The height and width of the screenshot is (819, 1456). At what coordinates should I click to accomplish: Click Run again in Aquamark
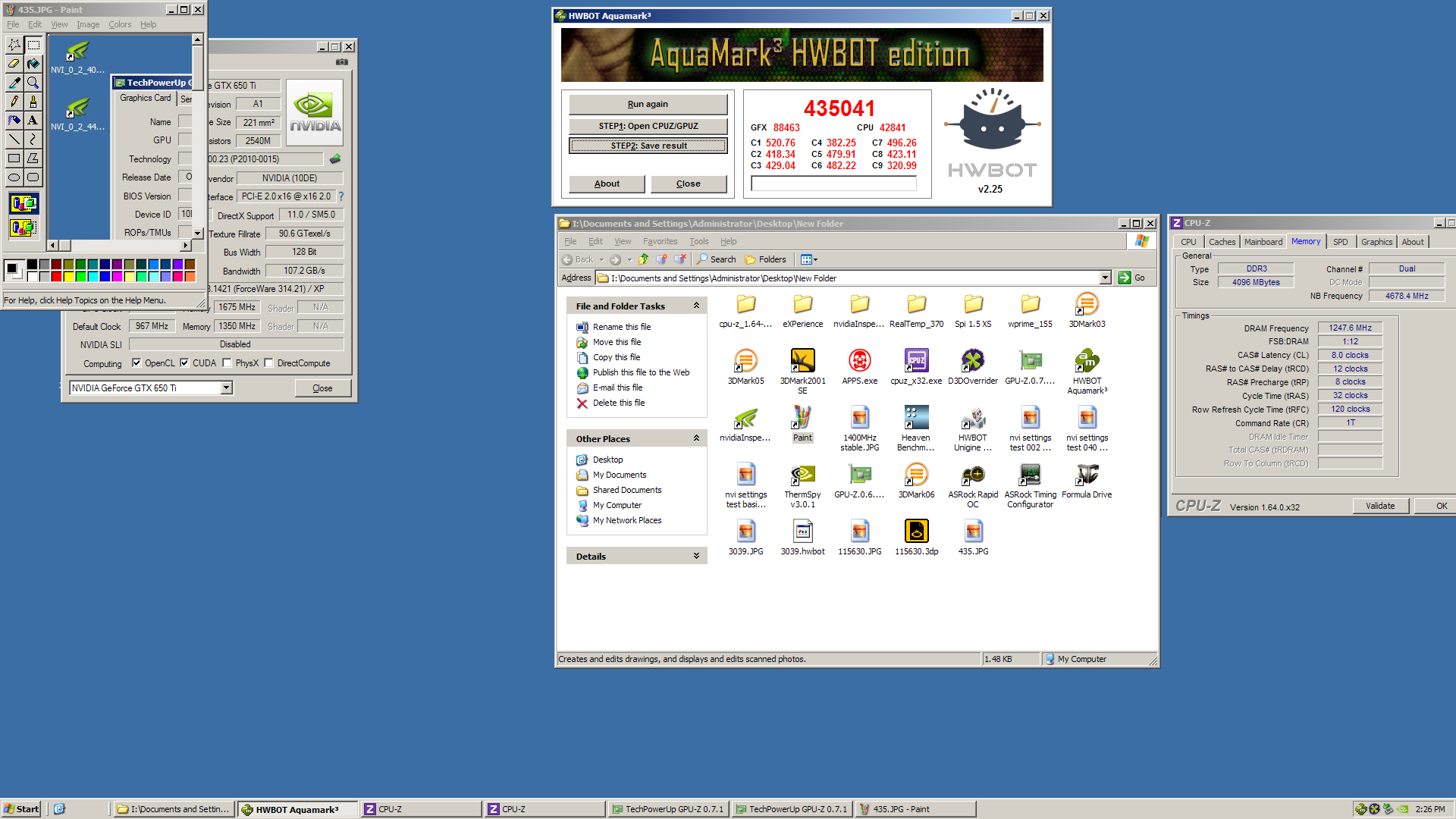point(648,104)
